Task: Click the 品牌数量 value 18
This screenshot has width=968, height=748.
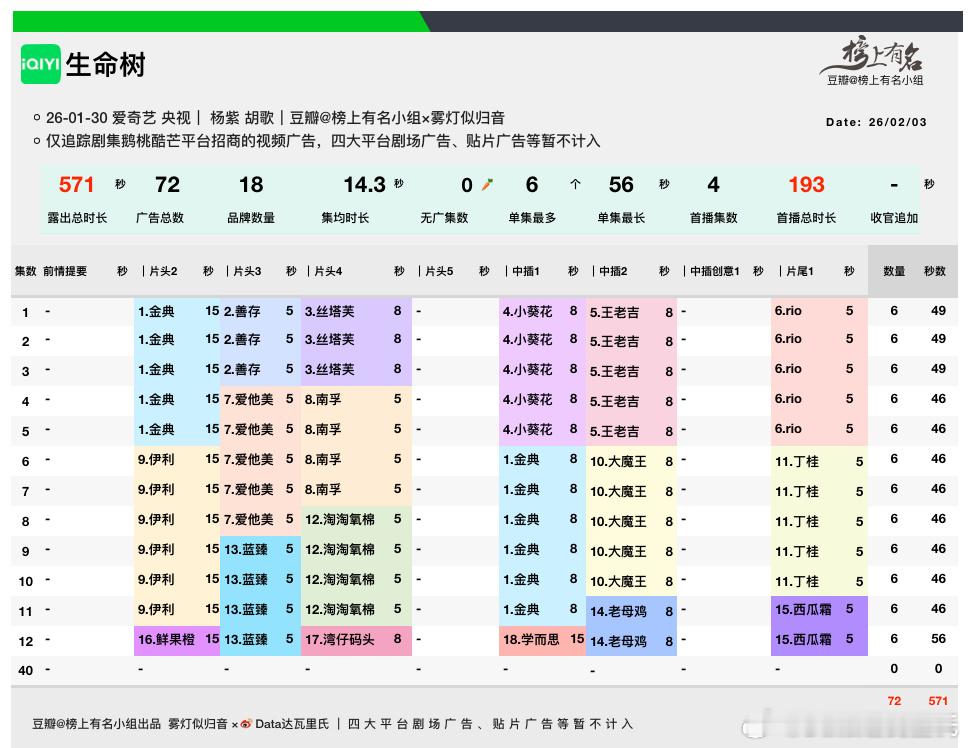Action: tap(251, 185)
